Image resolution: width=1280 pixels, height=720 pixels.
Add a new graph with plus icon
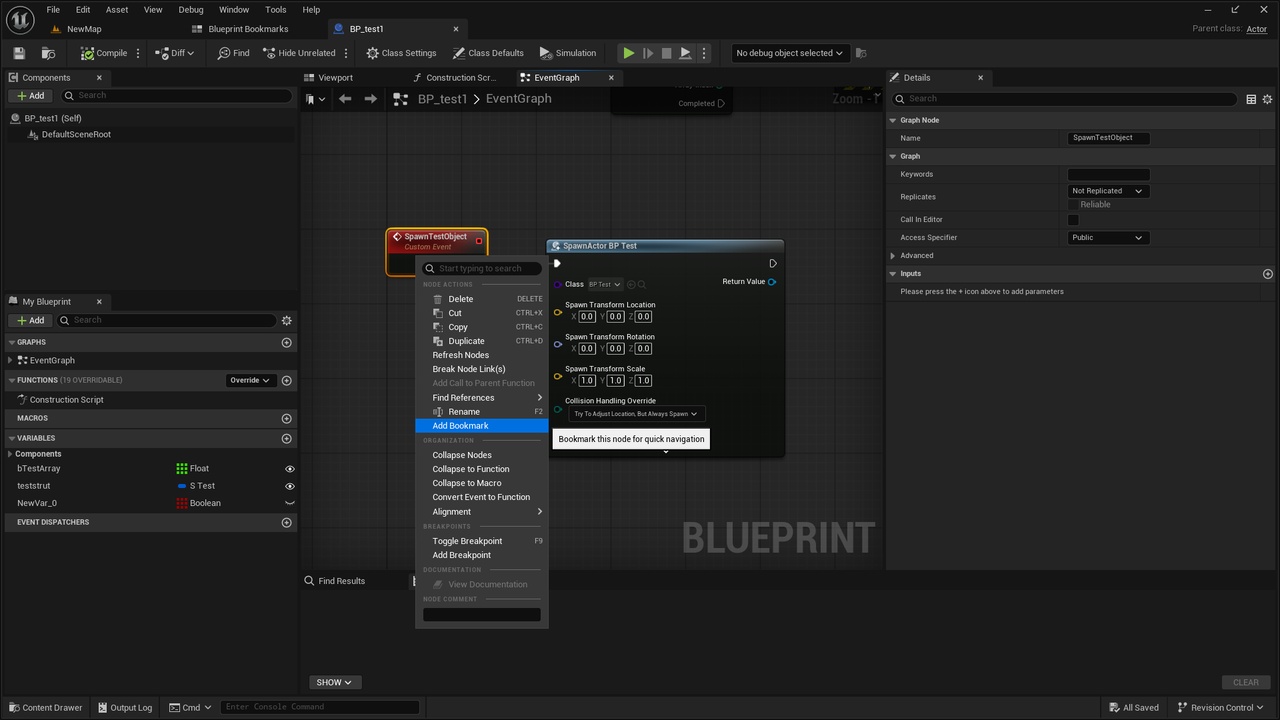(287, 342)
